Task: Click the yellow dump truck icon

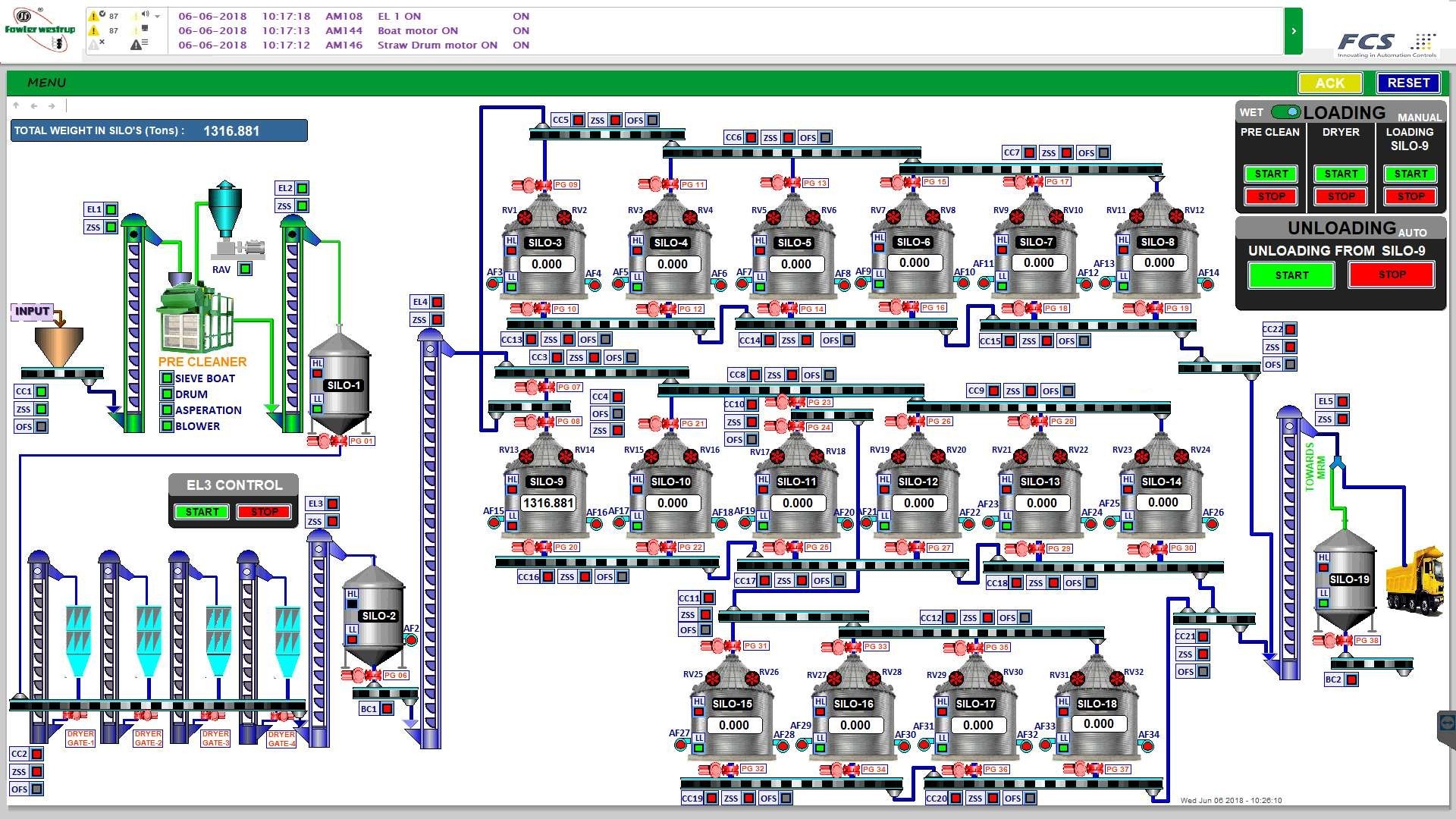Action: click(x=1414, y=580)
